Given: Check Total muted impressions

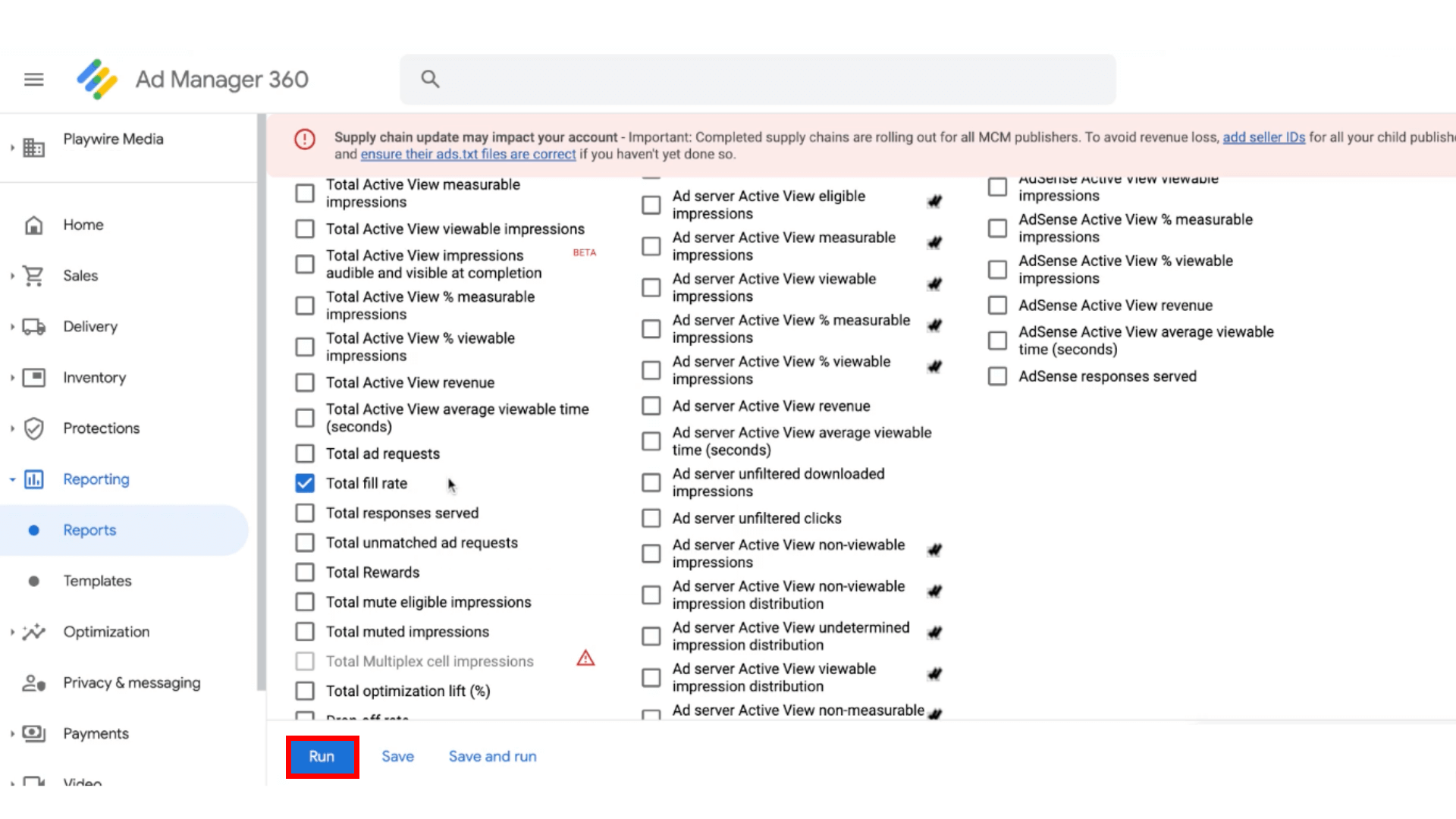Looking at the screenshot, I should coord(305,632).
